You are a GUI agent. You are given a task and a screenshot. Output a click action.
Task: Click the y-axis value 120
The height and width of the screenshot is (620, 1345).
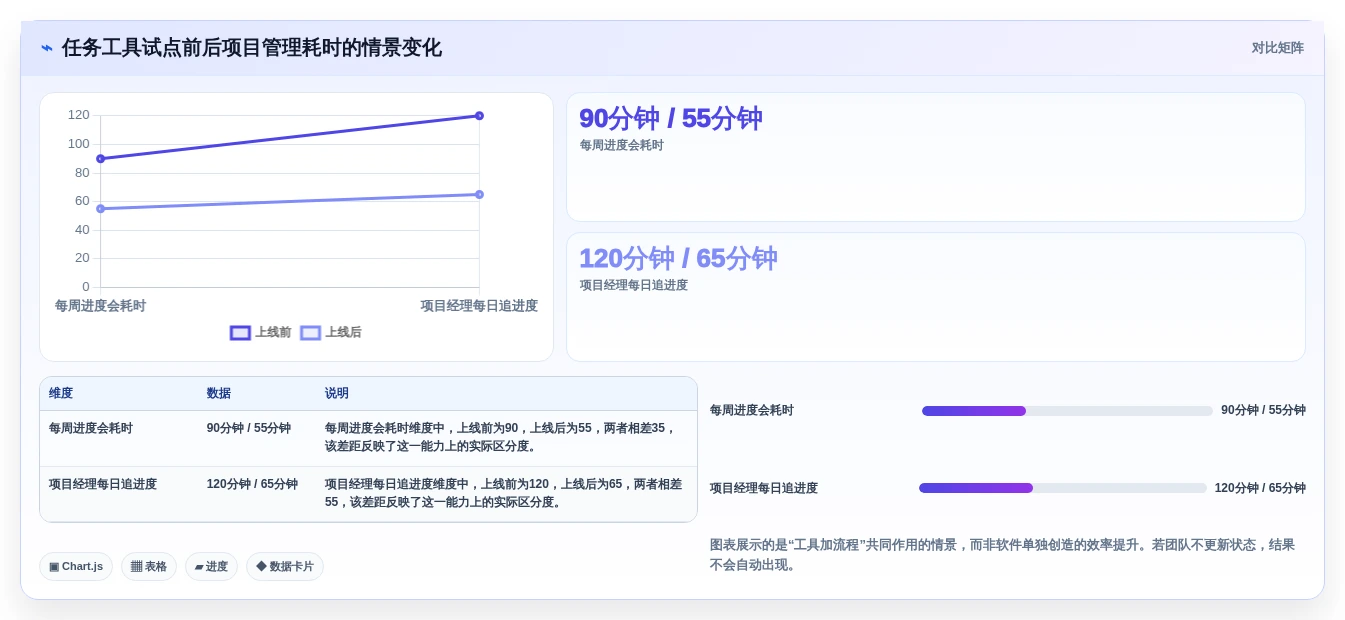click(79, 115)
